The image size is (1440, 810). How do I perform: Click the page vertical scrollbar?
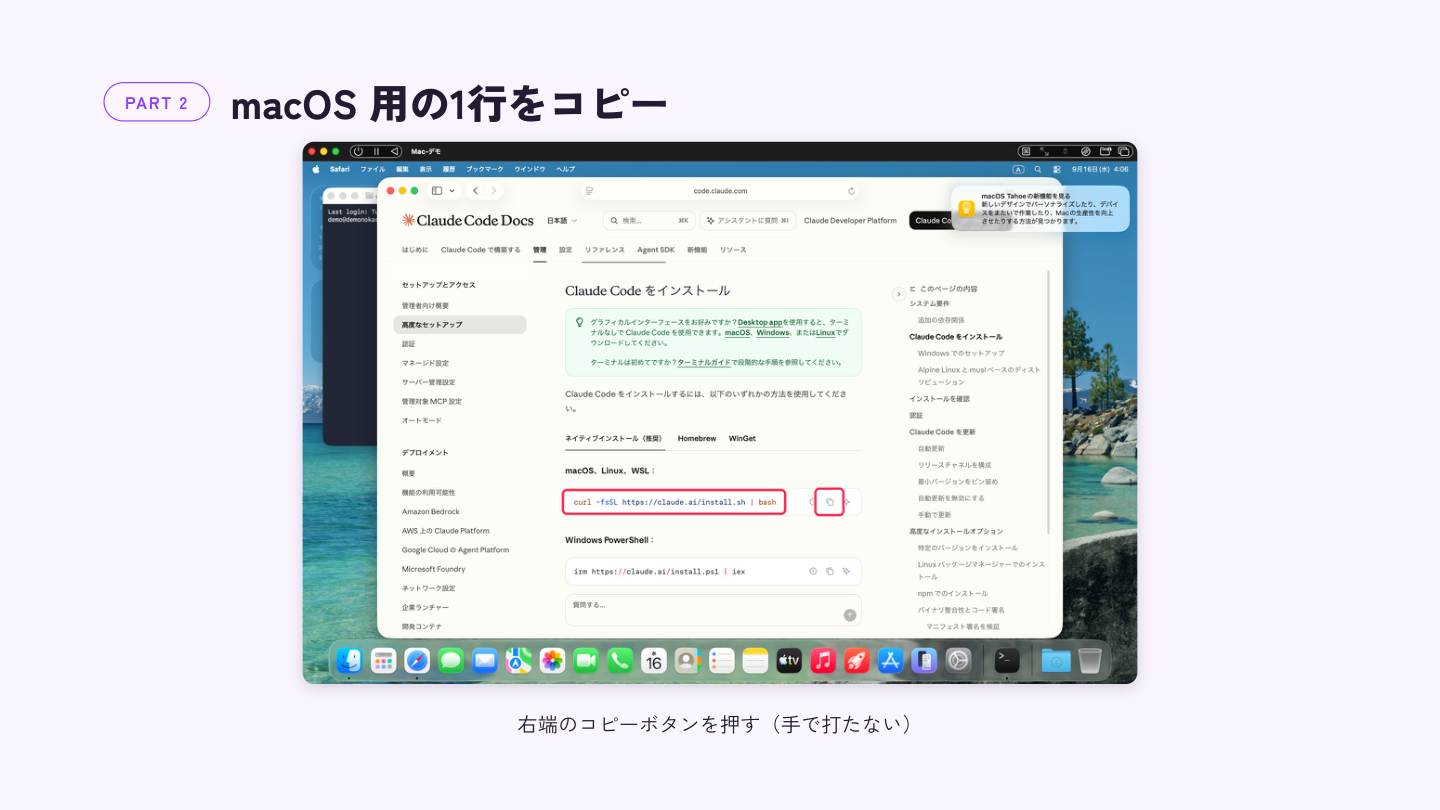1048,400
